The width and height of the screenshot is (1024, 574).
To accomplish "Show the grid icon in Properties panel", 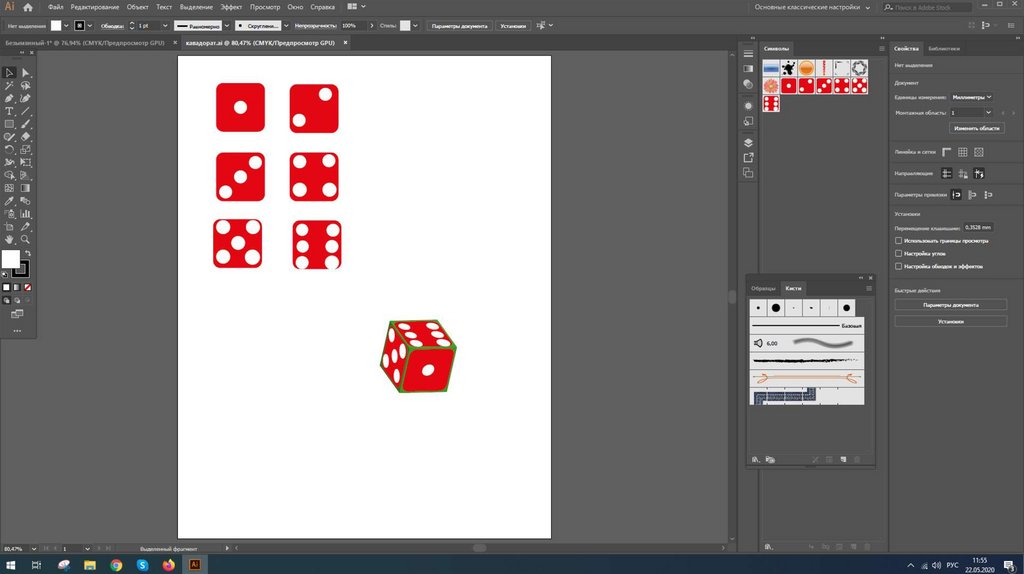I will click(962, 152).
